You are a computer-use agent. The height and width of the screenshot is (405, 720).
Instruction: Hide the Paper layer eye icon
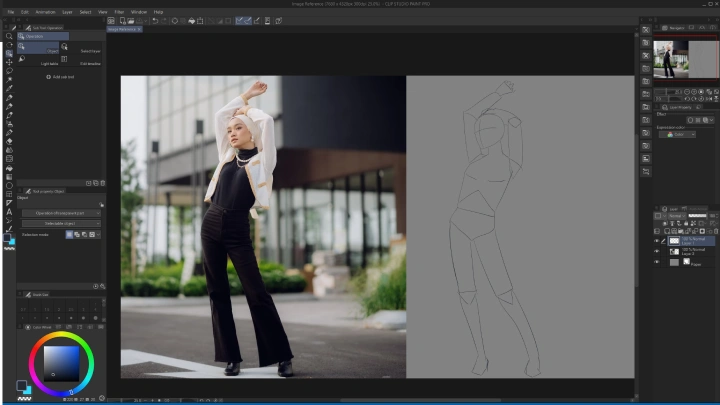657,262
